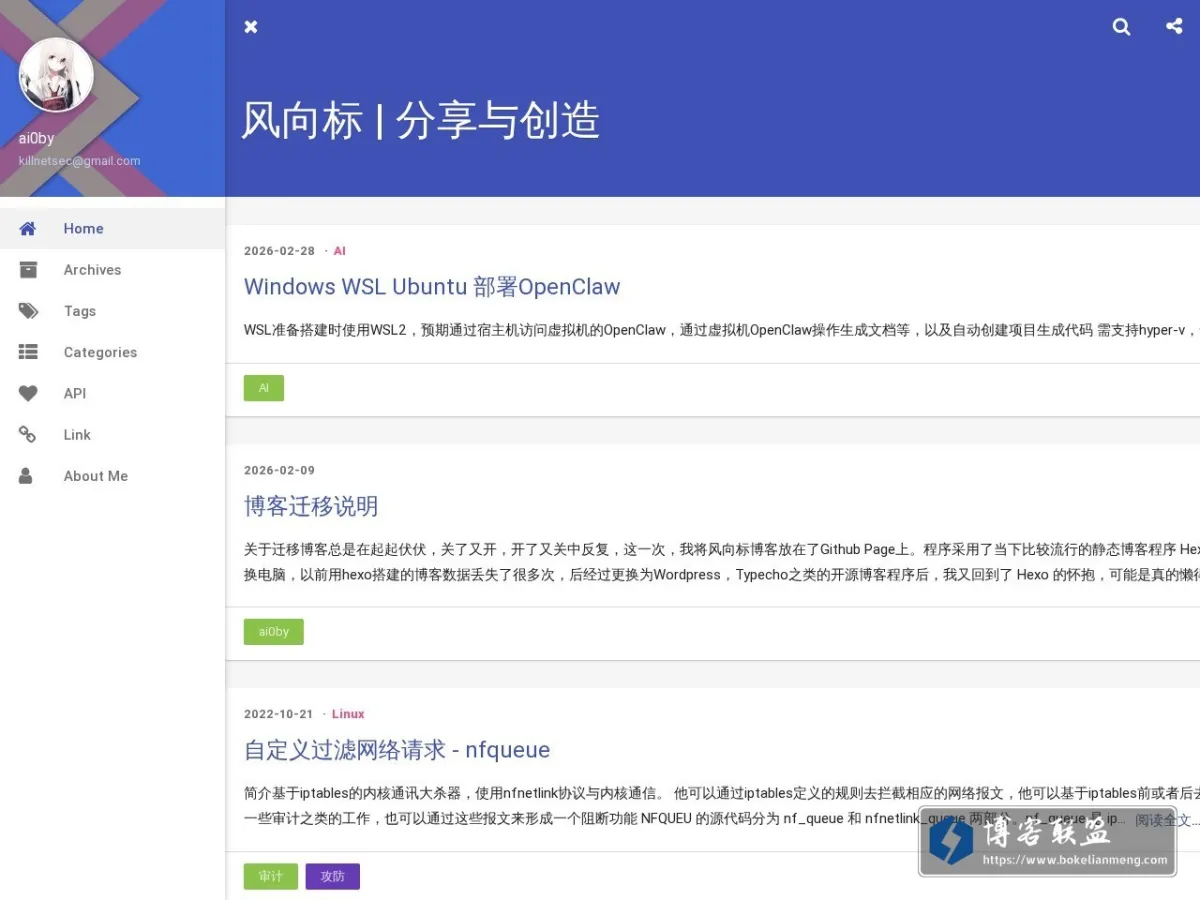1200x900 pixels.
Task: Open search via magnifier icon
Action: pos(1122,27)
